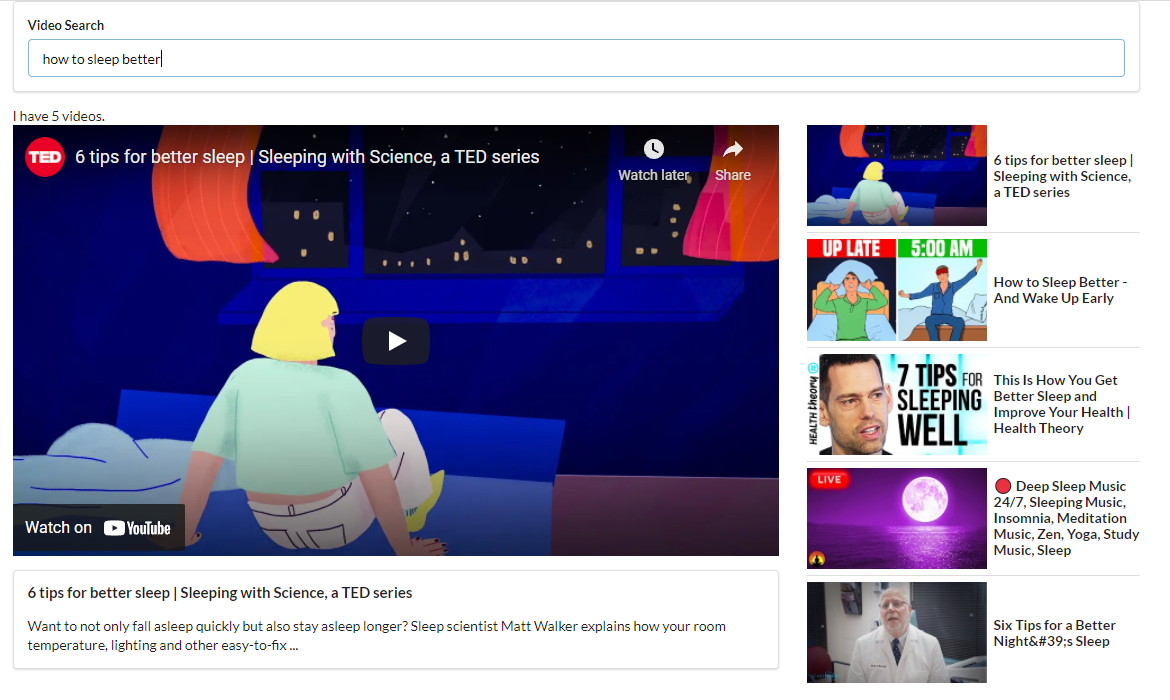Click the TED channel logo in the player
Image resolution: width=1170 pixels, height=700 pixels.
pyautogui.click(x=44, y=157)
